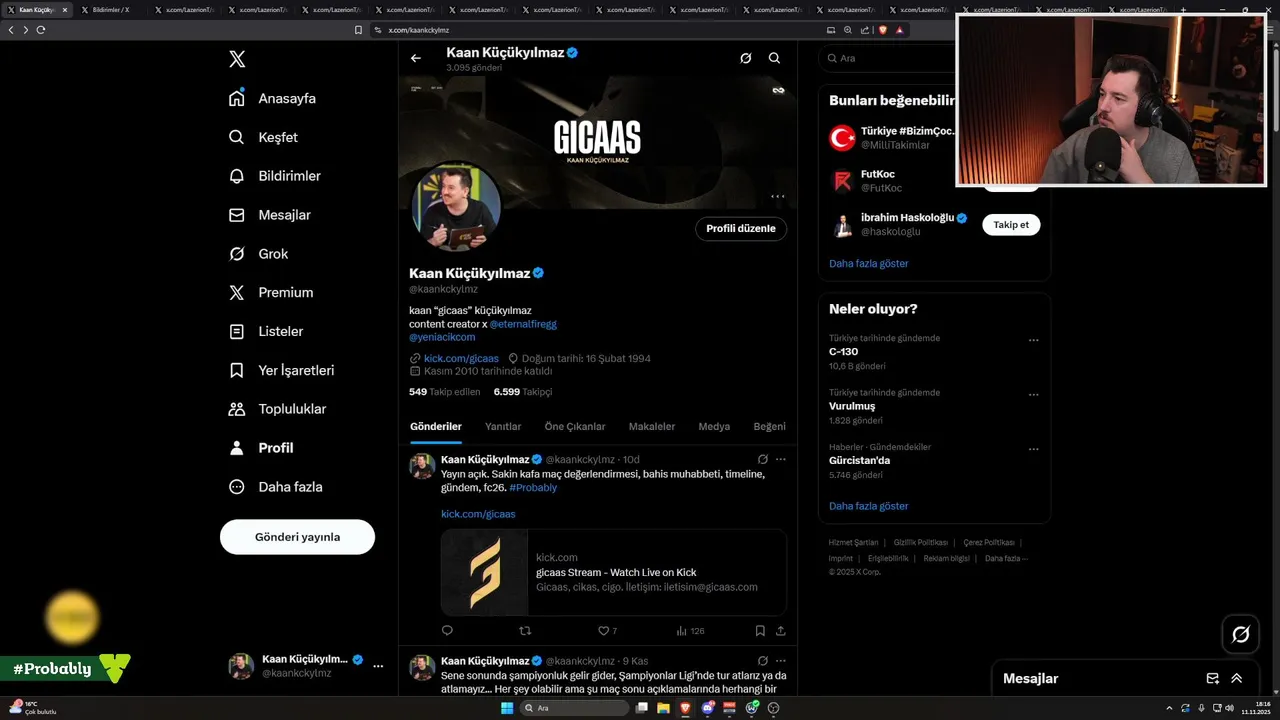
Task: Like the first post with heart icon
Action: point(604,631)
